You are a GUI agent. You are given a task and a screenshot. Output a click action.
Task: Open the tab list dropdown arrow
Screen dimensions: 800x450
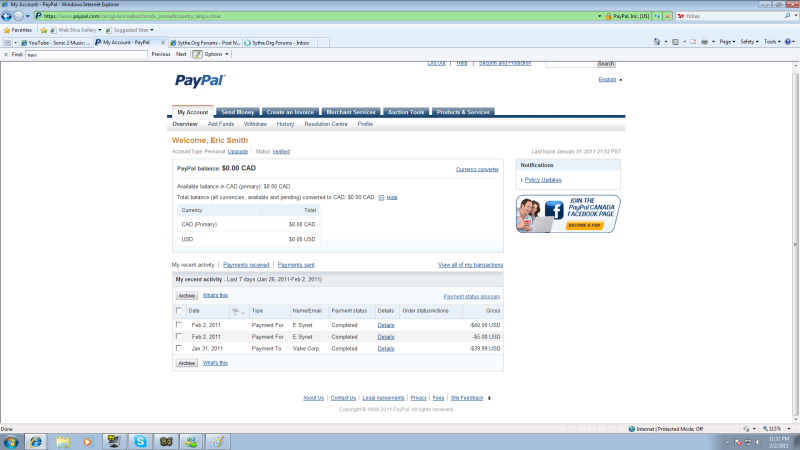point(15,43)
